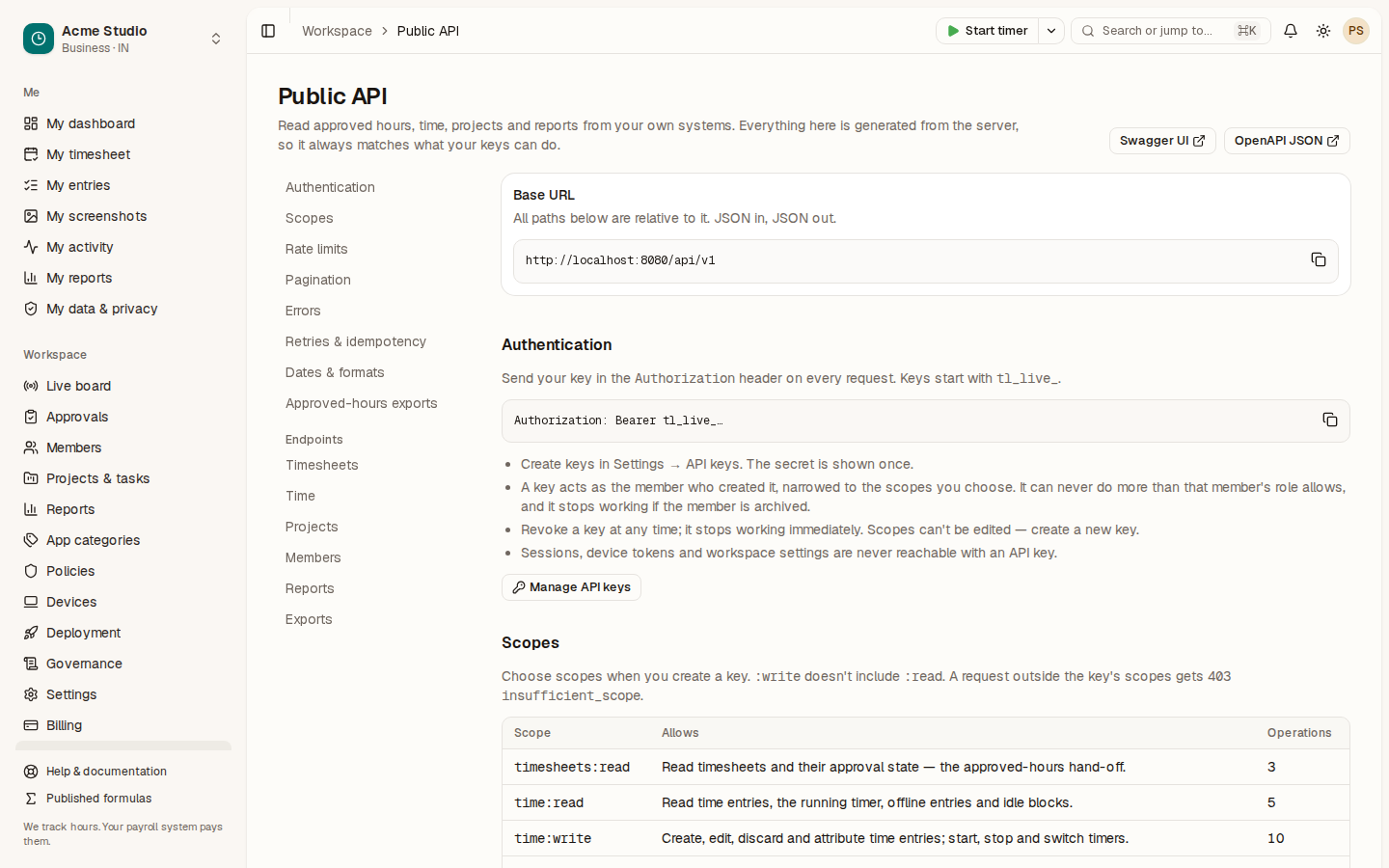Open Help & documentation
The image size is (1389, 868).
123,772
